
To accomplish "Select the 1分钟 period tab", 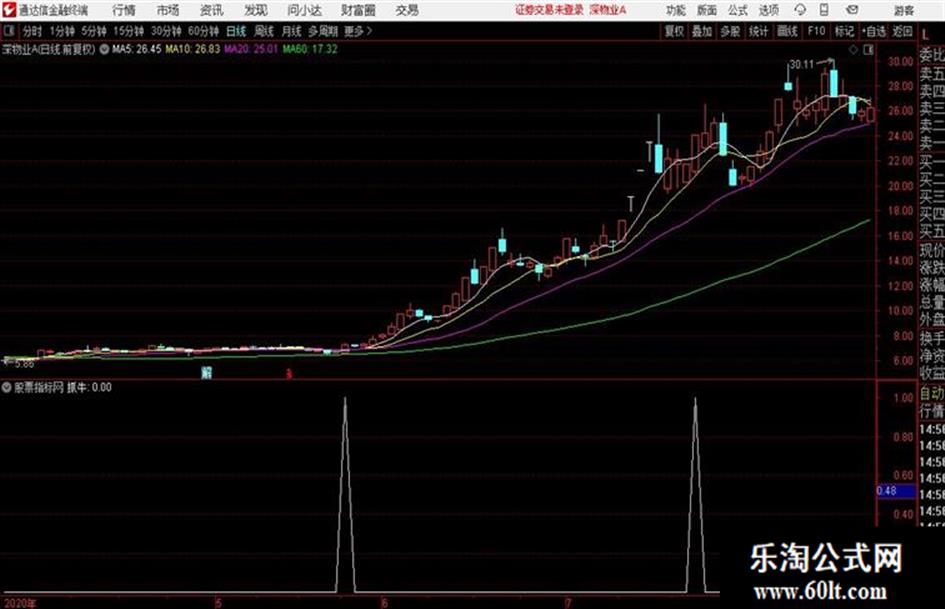I will coord(62,31).
